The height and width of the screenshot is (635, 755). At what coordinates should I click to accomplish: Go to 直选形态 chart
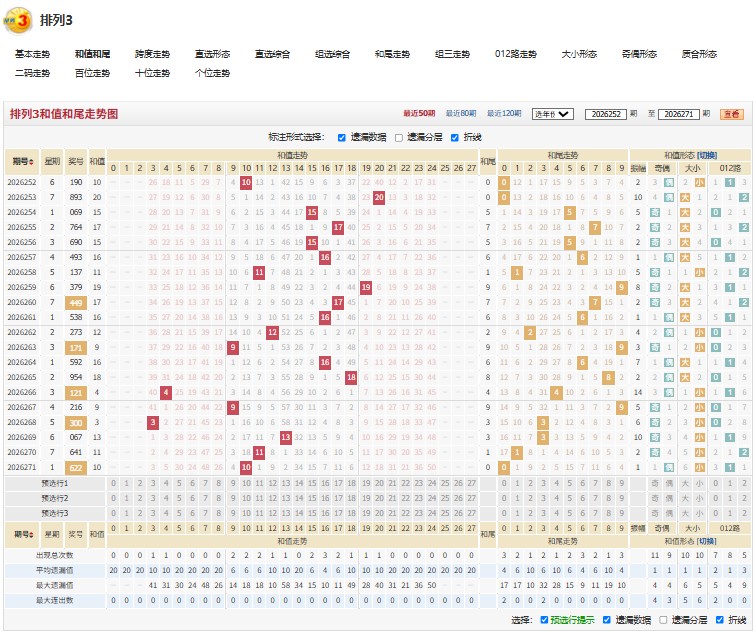click(212, 54)
